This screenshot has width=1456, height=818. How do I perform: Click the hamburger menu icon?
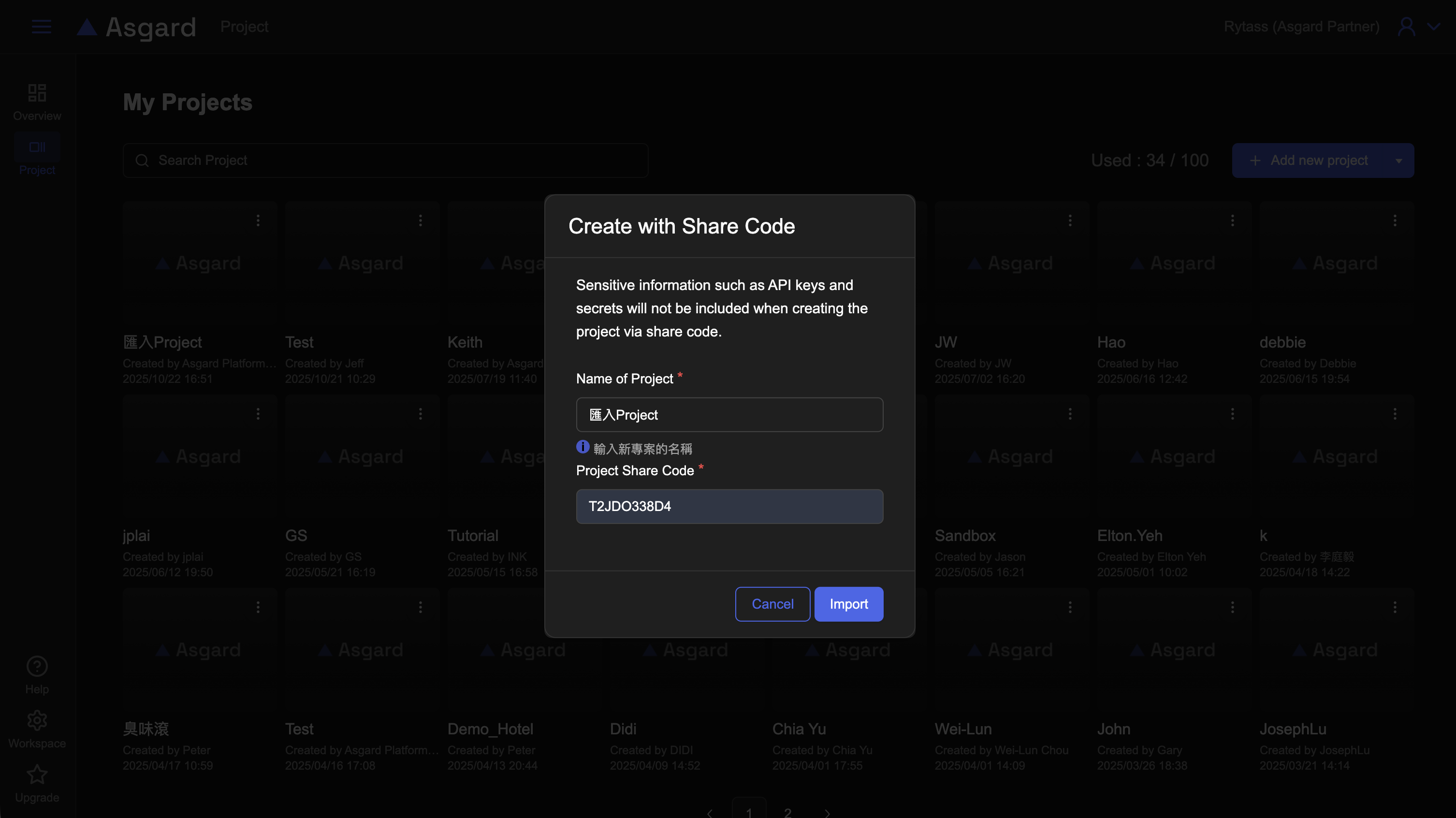41,27
